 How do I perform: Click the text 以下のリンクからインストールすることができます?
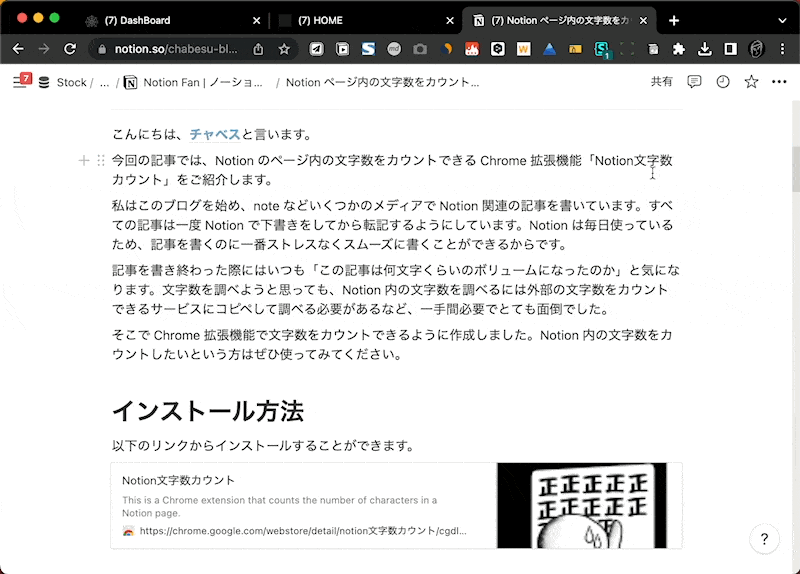(x=262, y=445)
